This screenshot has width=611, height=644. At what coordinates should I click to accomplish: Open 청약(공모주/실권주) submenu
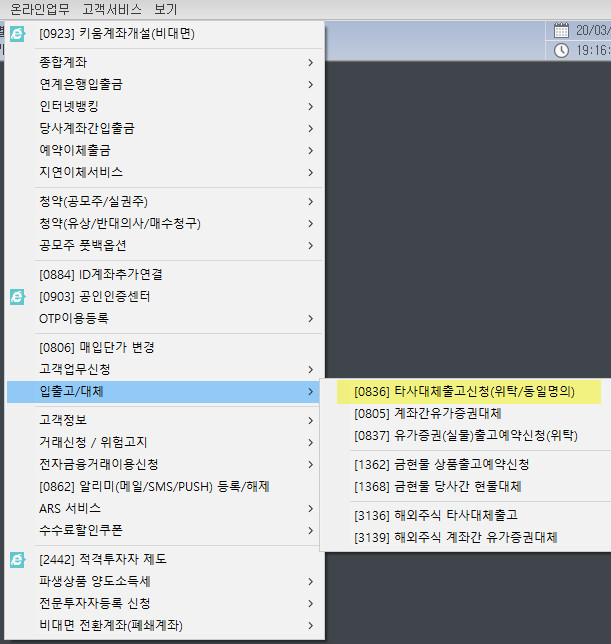click(164, 202)
